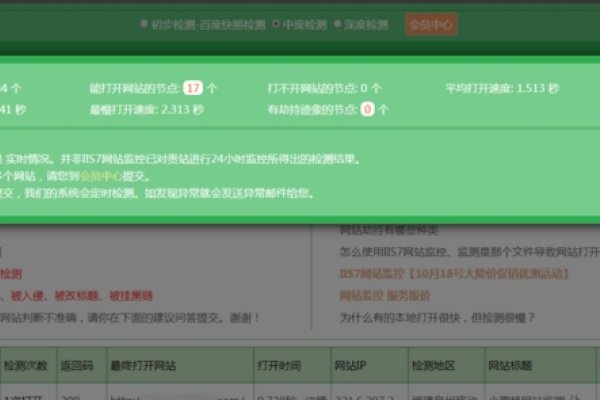Screen dimensions: 600x400
Task: Click 打不开网站的节点 0 个 text
Action: tap(324, 88)
